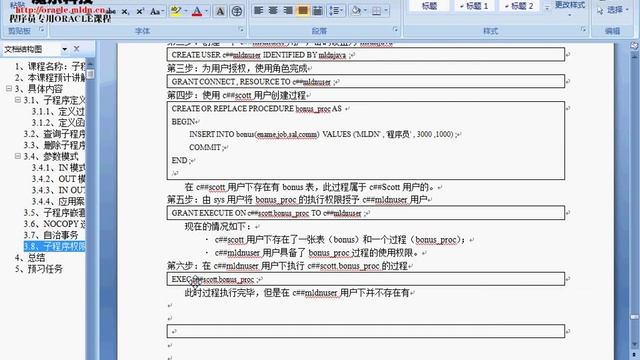Open the line spacing menu
This screenshot has width=640, height=360.
(335, 11)
